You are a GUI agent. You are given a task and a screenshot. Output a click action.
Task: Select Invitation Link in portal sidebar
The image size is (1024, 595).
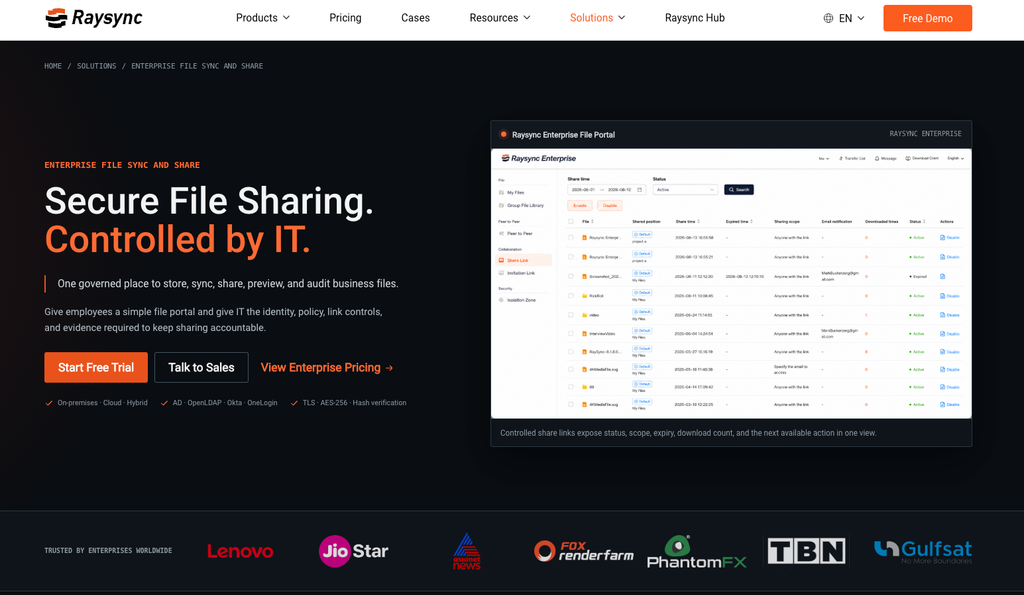tap(517, 273)
